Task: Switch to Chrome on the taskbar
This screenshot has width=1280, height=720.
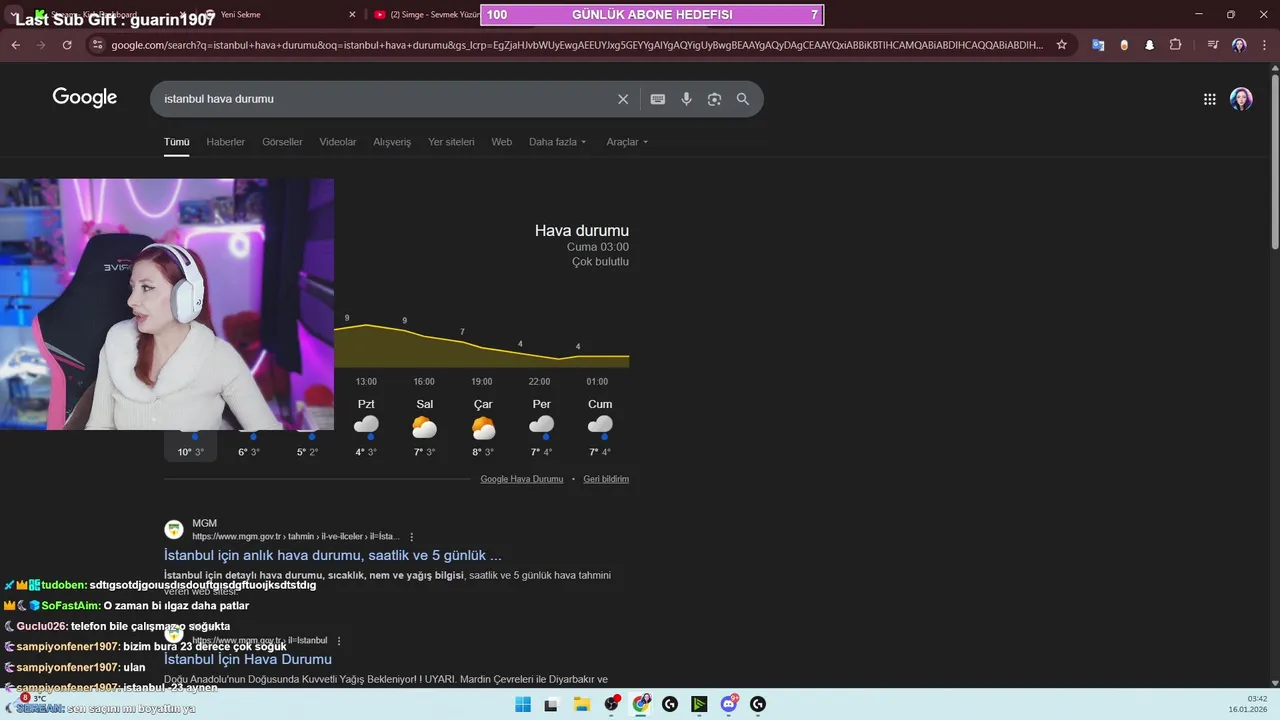Action: tap(641, 704)
